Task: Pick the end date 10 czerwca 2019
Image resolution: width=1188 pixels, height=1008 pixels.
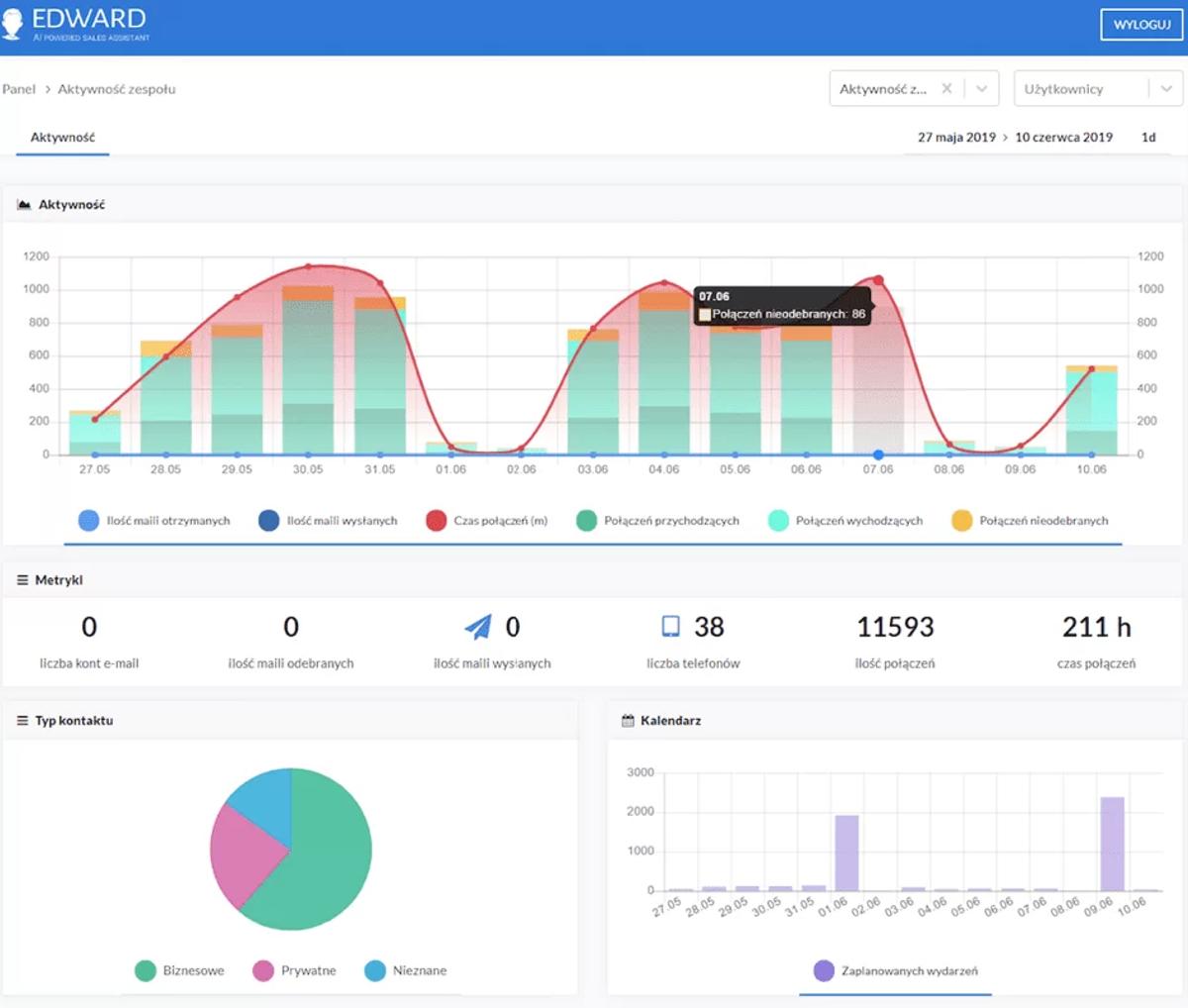Action: coord(1063,137)
